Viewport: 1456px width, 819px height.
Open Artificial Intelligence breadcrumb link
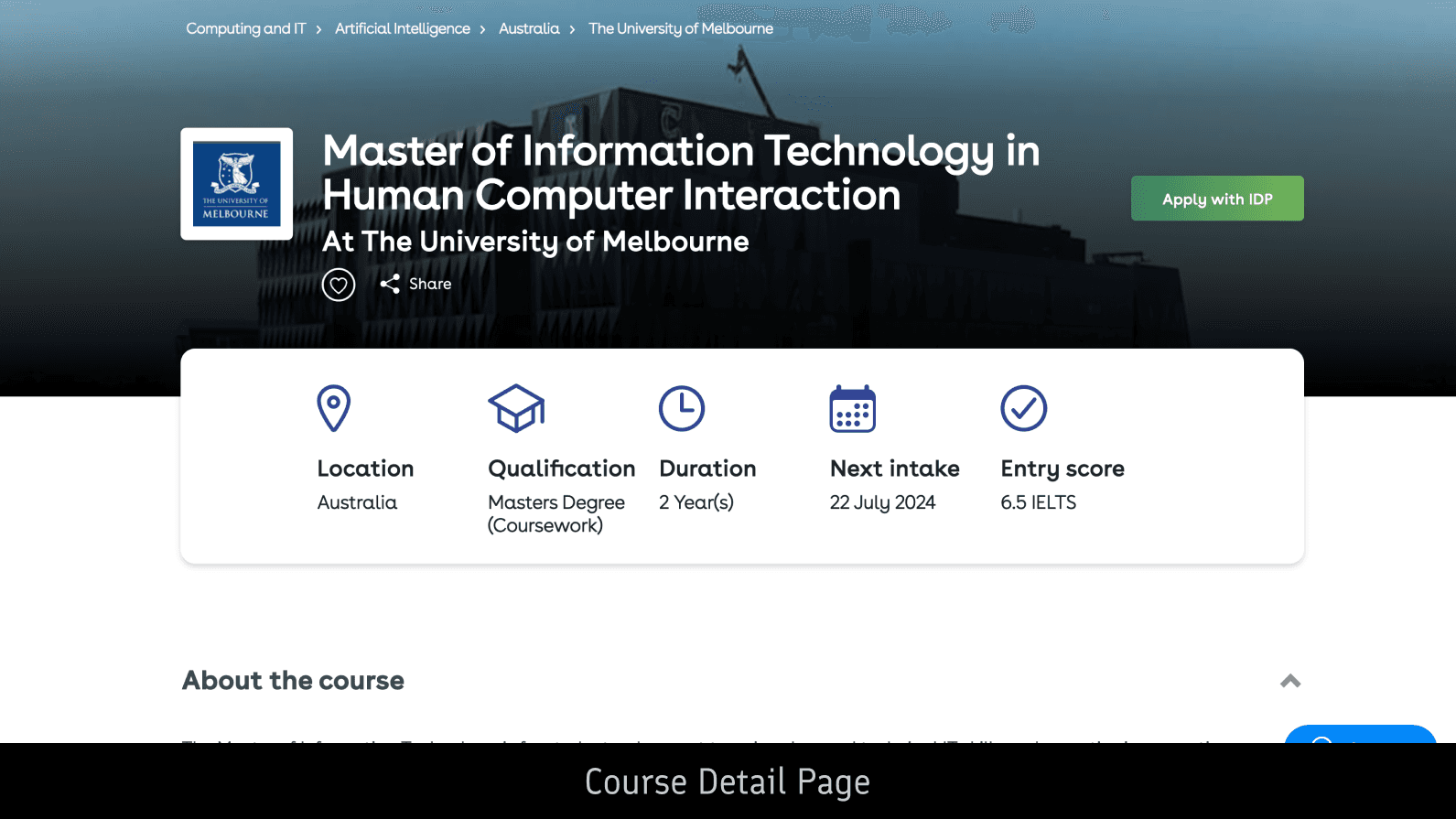tap(403, 28)
